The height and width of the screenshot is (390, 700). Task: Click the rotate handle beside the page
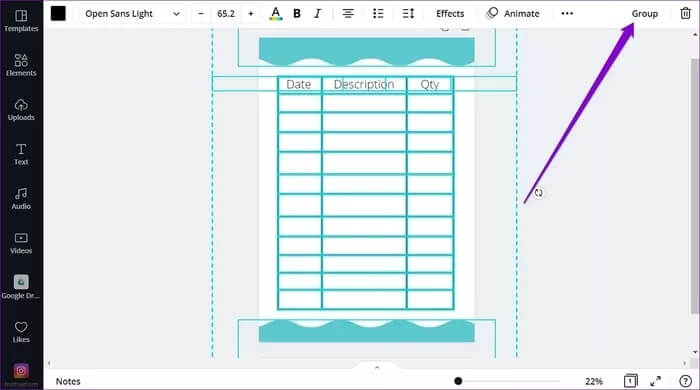coord(539,193)
